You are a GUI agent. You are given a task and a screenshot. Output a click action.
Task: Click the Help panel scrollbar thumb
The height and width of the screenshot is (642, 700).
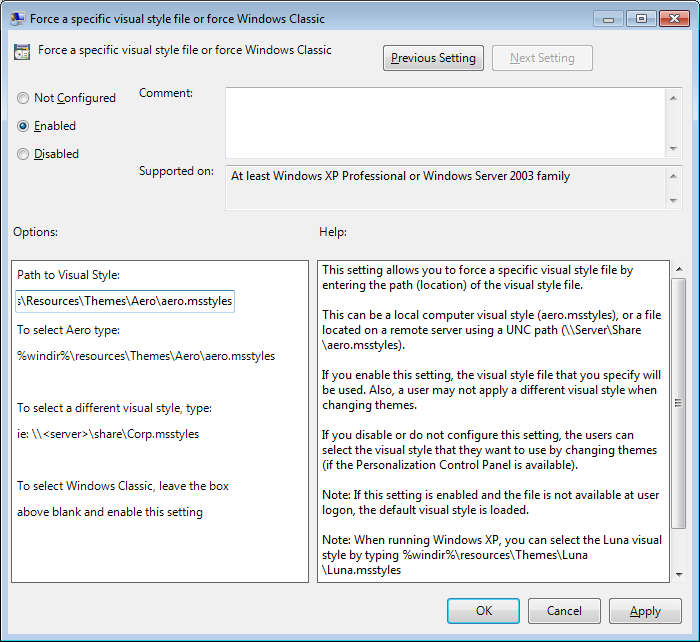coord(679,405)
